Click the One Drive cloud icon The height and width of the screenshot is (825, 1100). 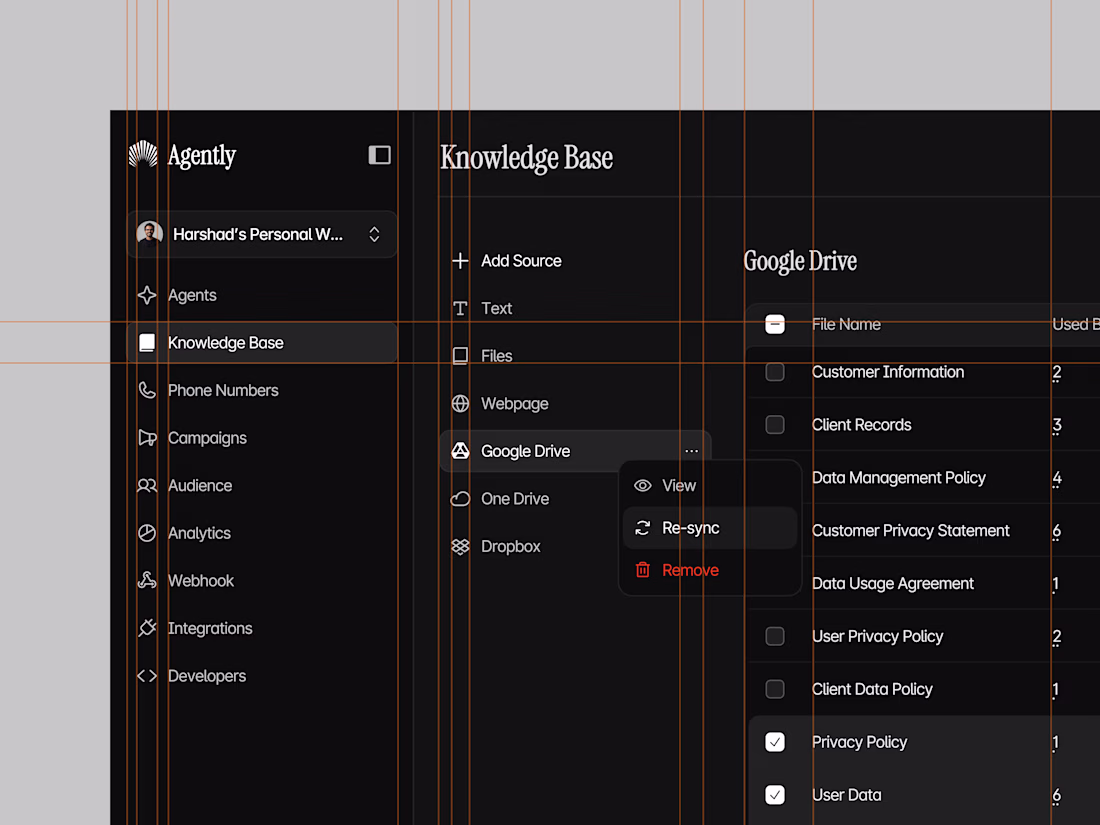460,499
